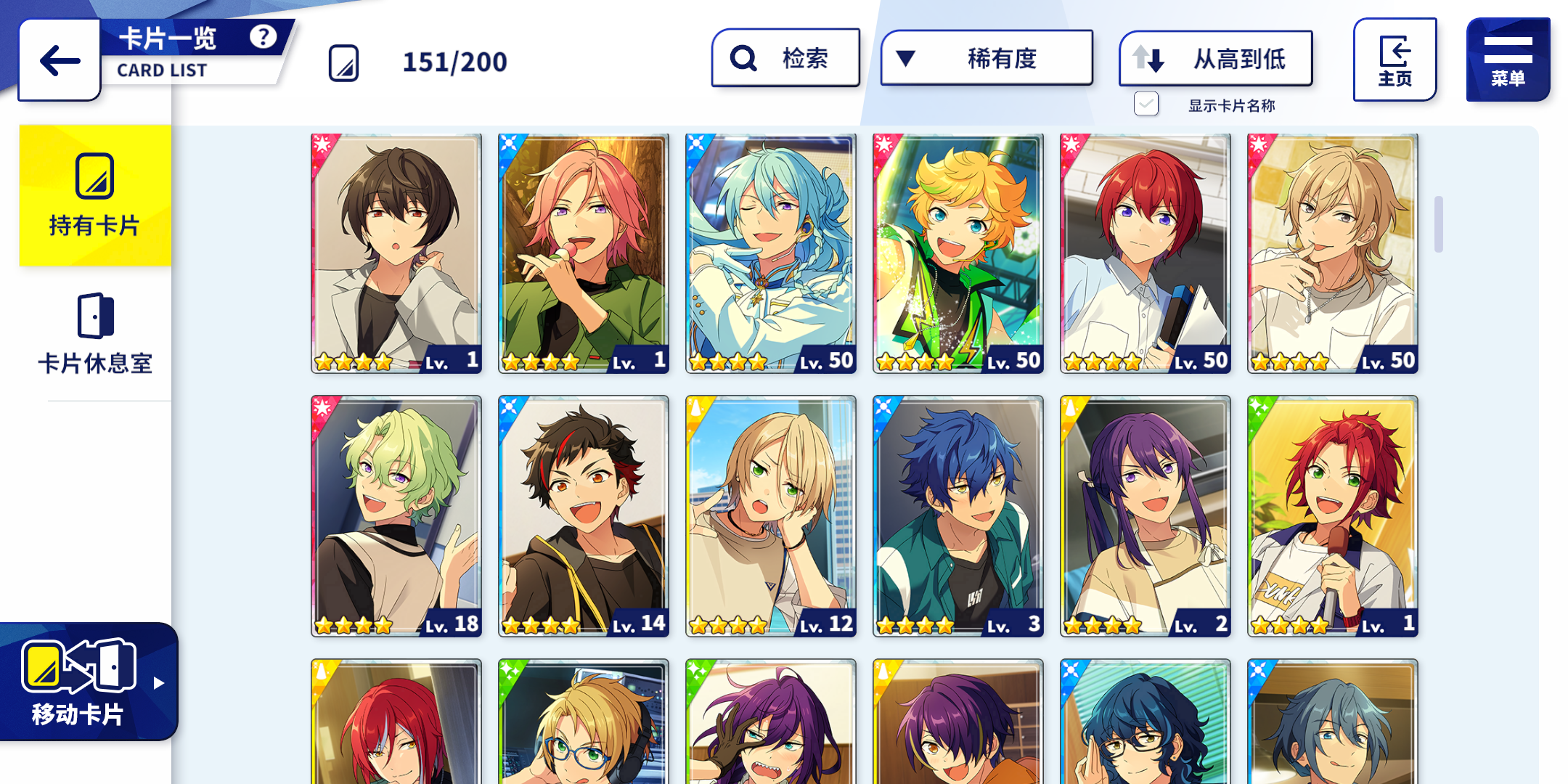Select the green-haired Lv. 18 card
Viewport: 1568px width, 784px height.
click(x=396, y=516)
